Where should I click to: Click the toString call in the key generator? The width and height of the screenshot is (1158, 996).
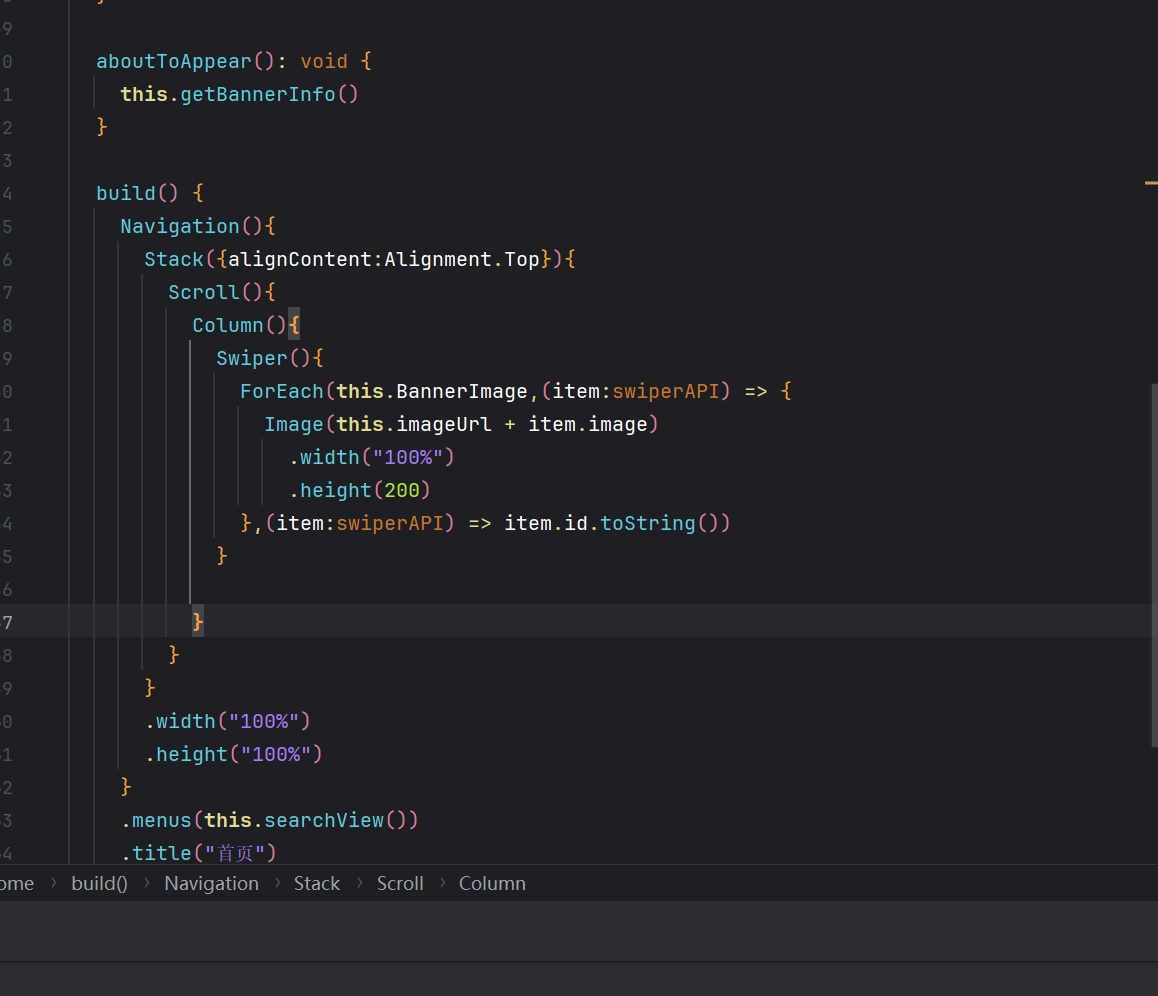647,523
